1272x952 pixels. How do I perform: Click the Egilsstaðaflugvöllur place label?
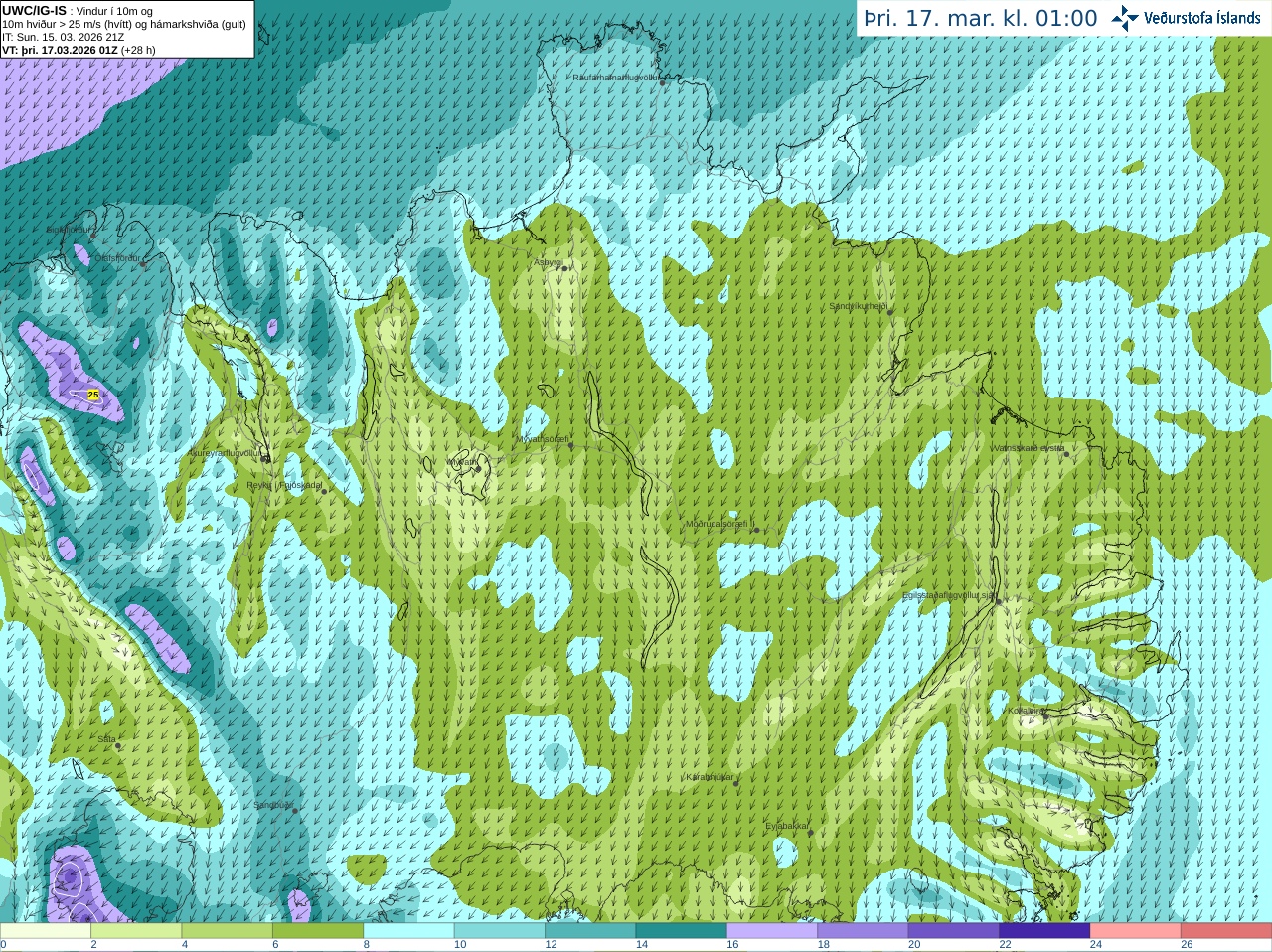tap(947, 595)
